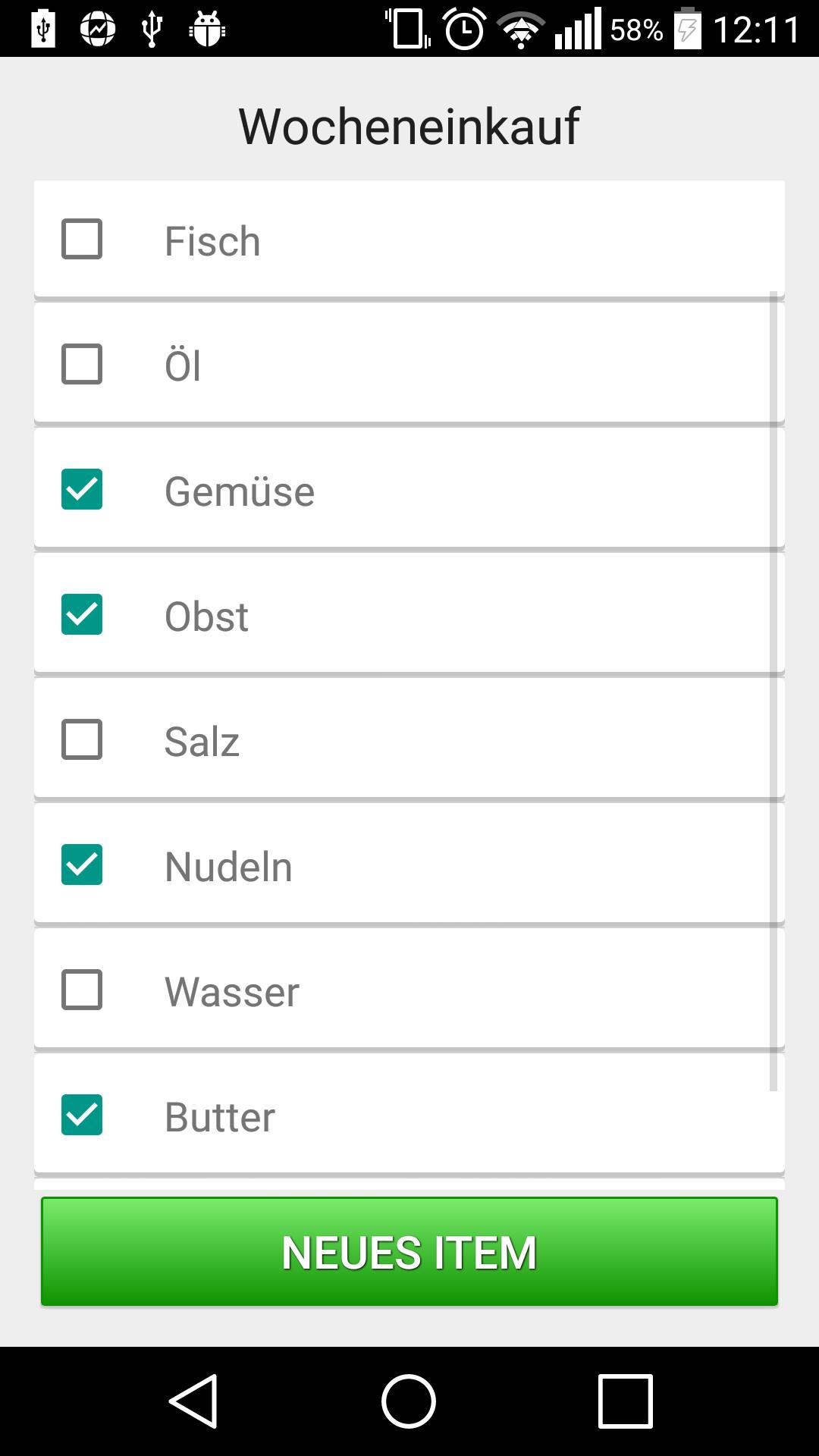Untick the Nudeln checkbox
819x1456 pixels.
point(82,864)
